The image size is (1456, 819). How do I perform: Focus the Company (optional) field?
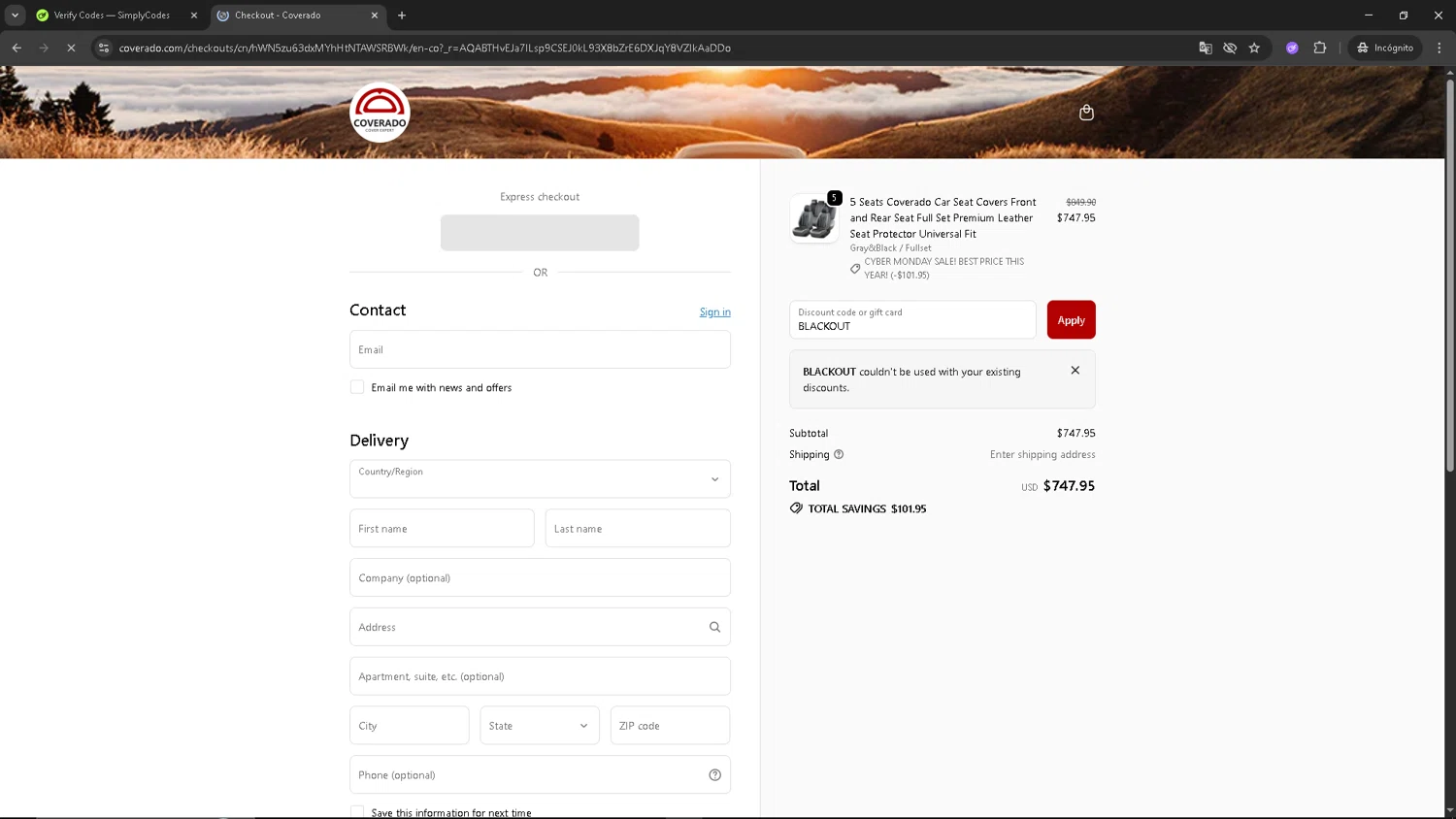coord(540,577)
